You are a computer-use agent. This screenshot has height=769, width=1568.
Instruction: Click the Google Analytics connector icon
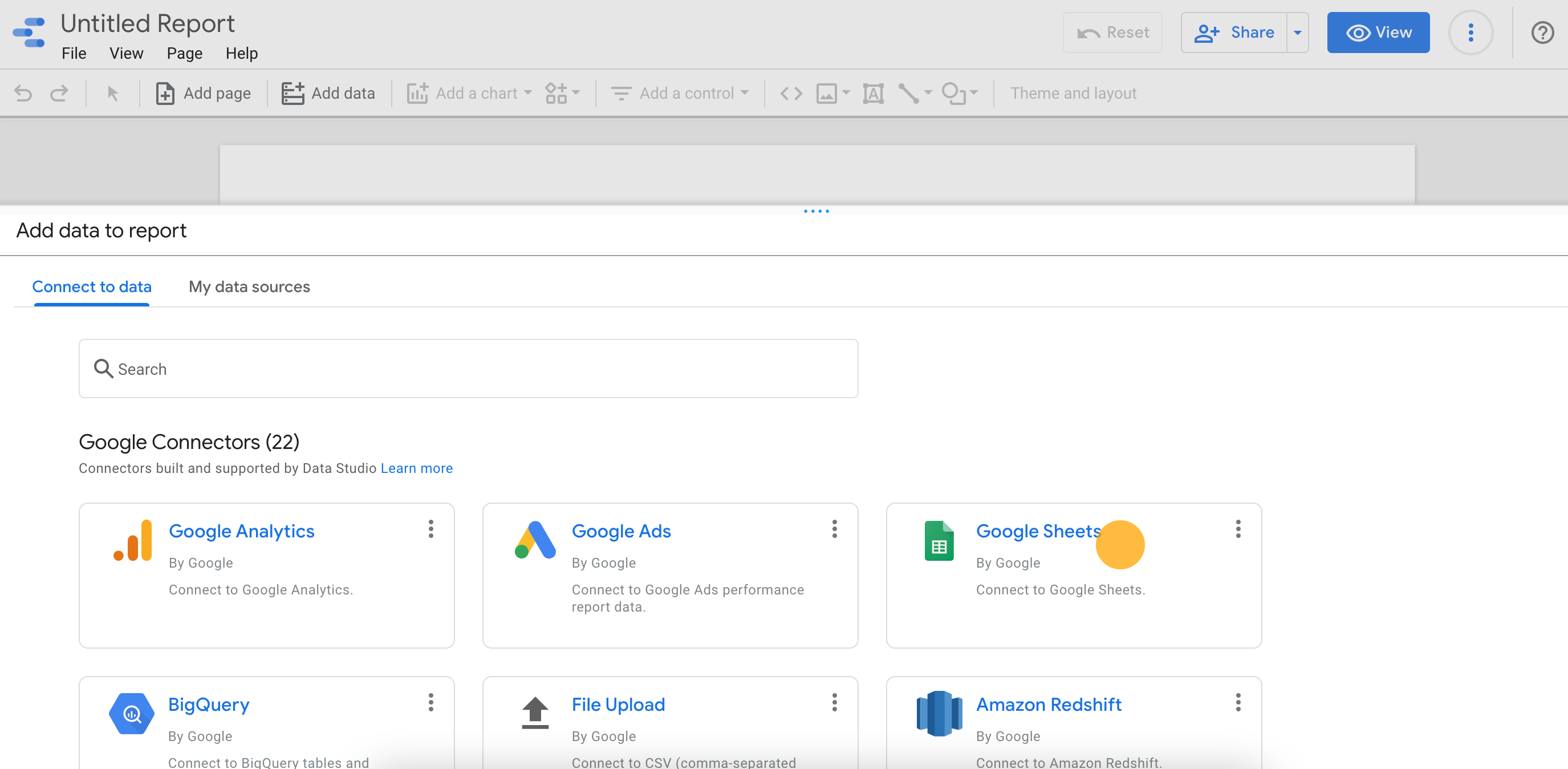coord(133,541)
